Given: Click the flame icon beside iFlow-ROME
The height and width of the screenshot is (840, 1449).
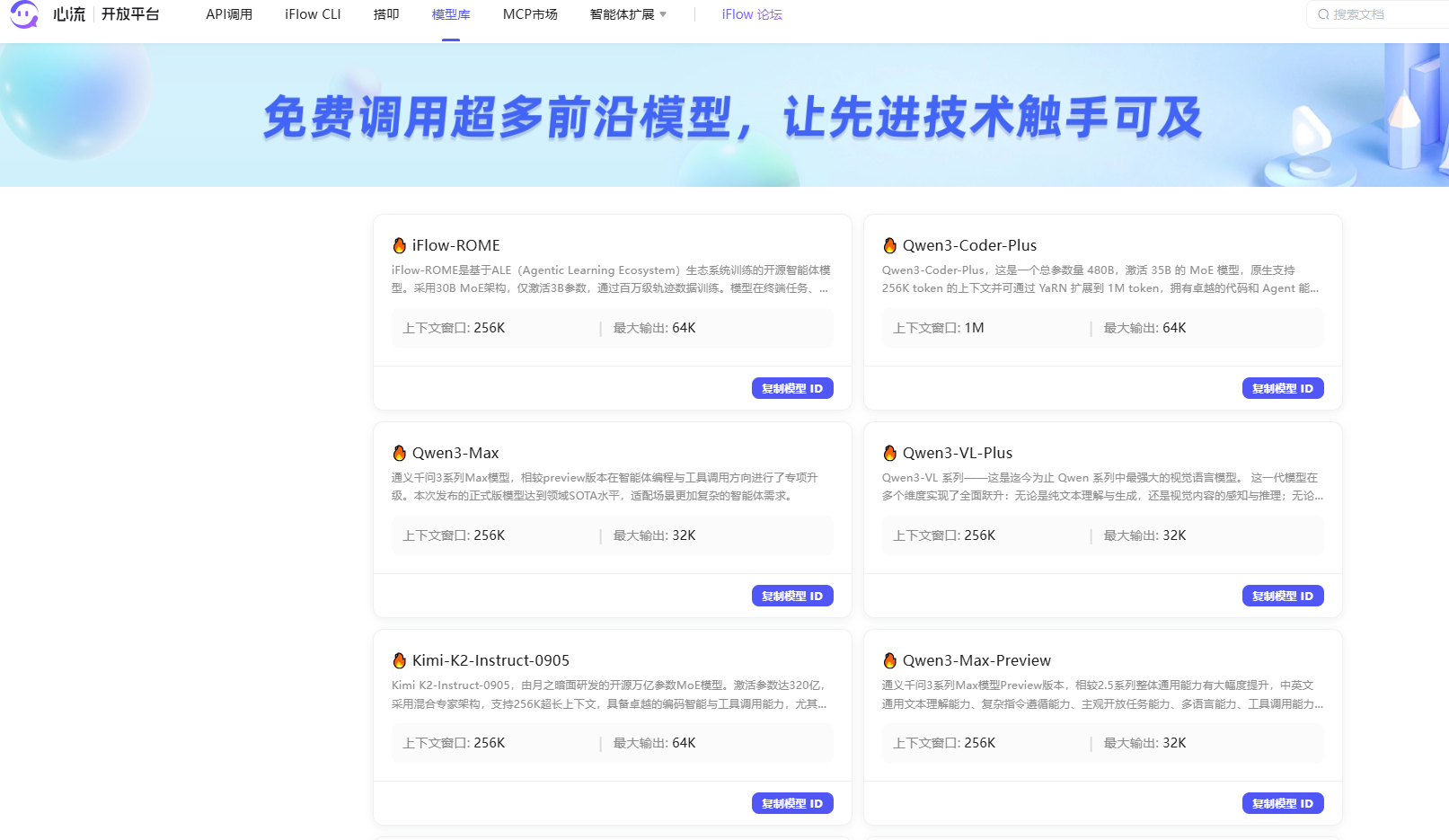Looking at the screenshot, I should tap(398, 244).
